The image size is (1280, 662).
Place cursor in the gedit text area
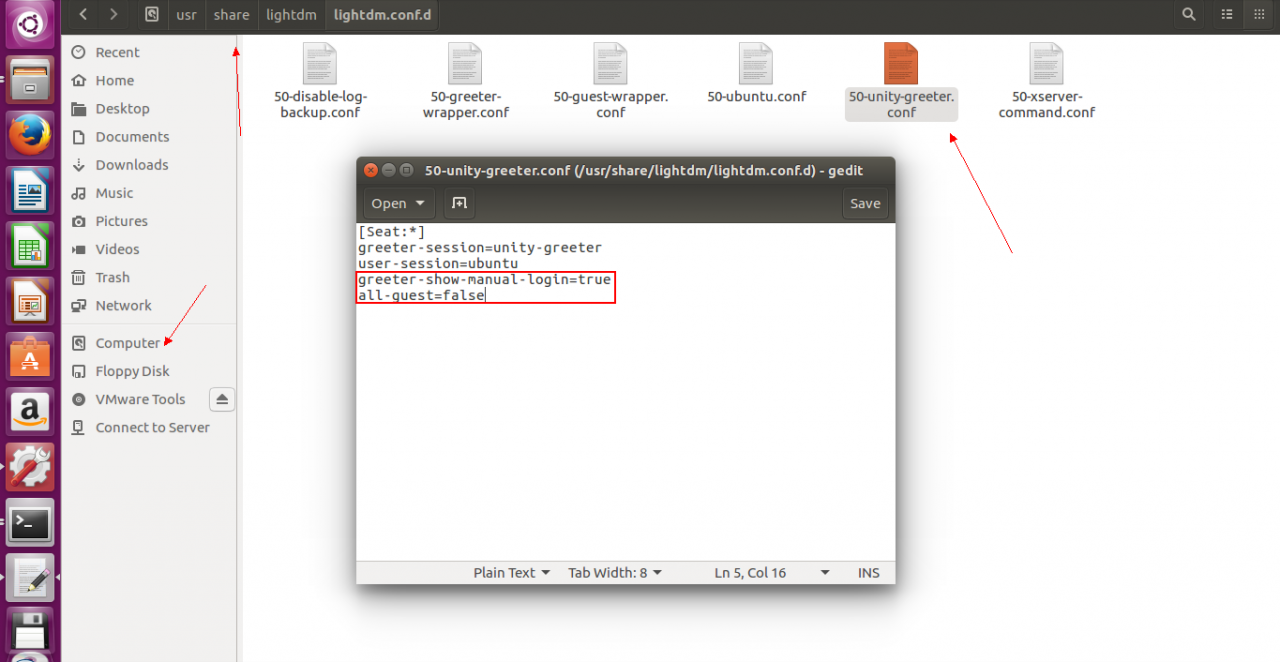[625, 430]
